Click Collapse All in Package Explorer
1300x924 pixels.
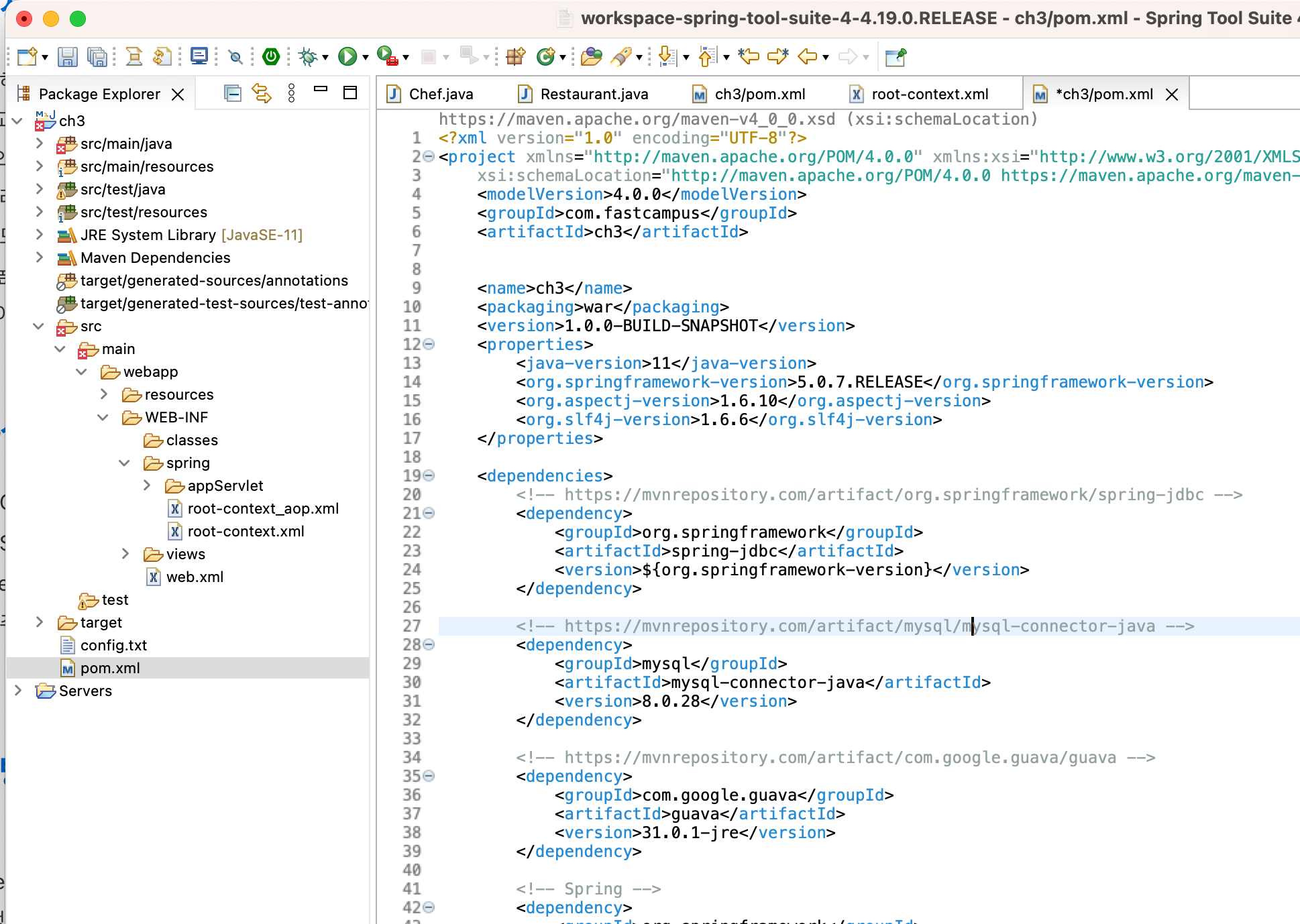[x=233, y=93]
